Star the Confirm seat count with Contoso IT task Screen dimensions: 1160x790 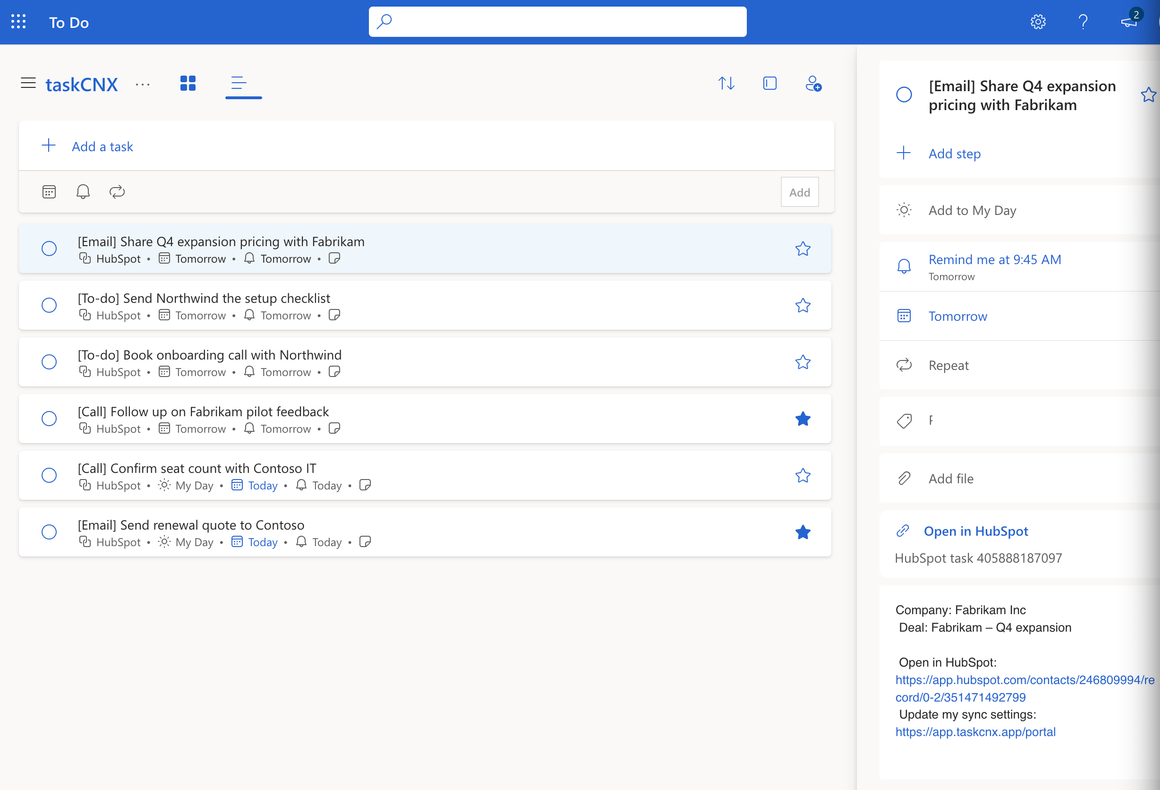(x=803, y=476)
